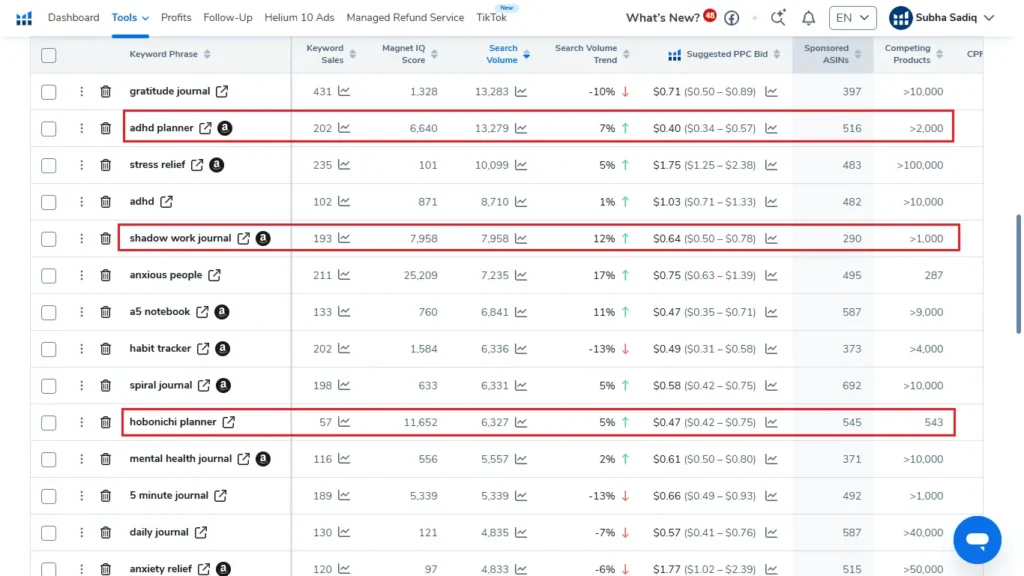Open Managed Refund Service menu item
The width and height of the screenshot is (1024, 576).
coord(405,18)
